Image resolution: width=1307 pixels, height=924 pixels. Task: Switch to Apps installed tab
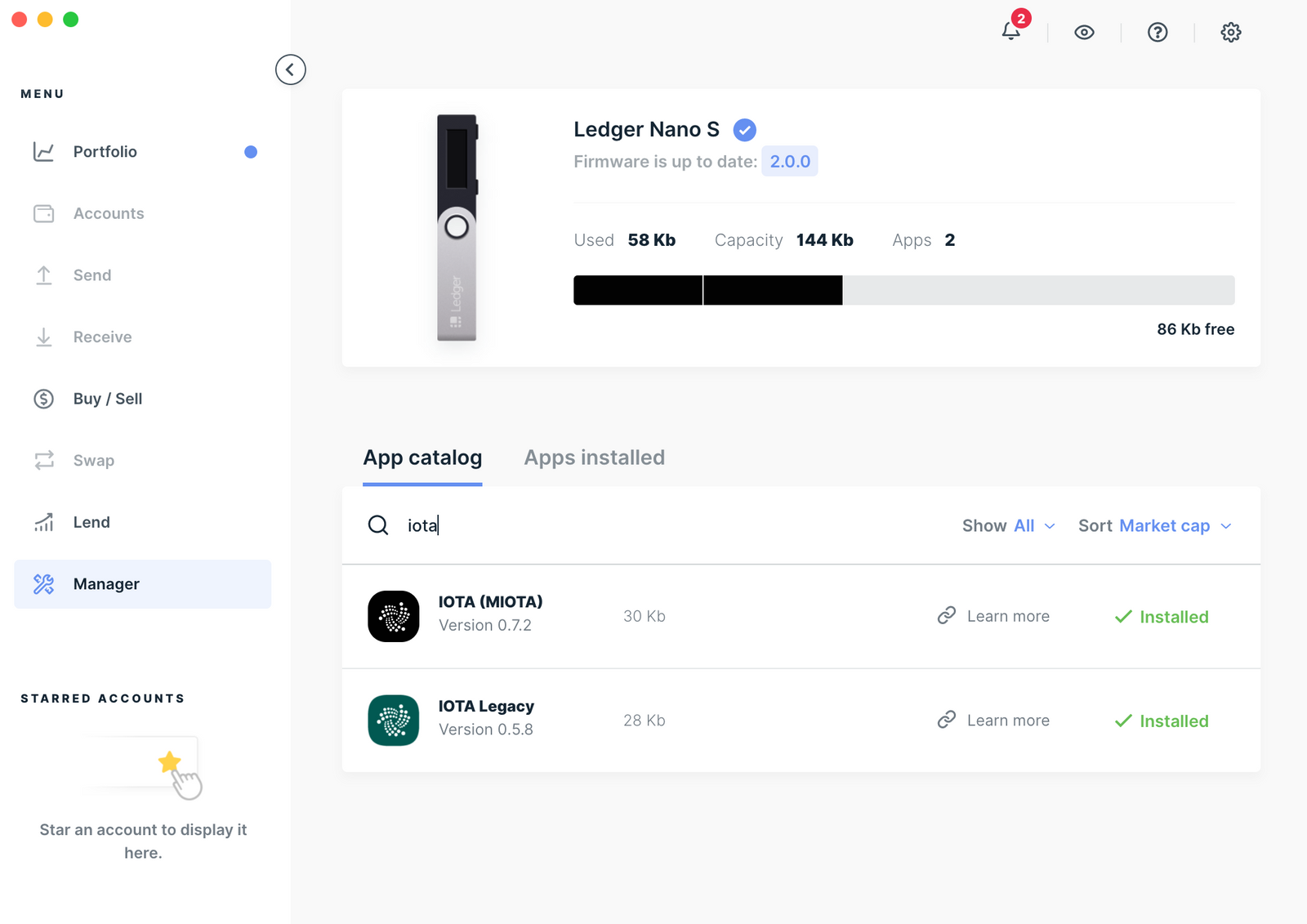tap(595, 458)
